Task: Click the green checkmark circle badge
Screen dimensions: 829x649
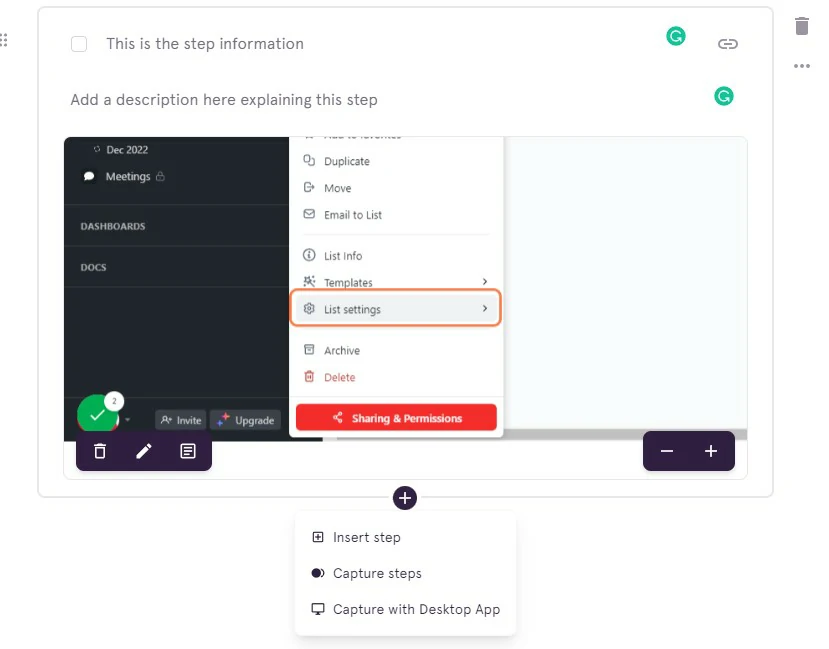Action: (x=97, y=414)
